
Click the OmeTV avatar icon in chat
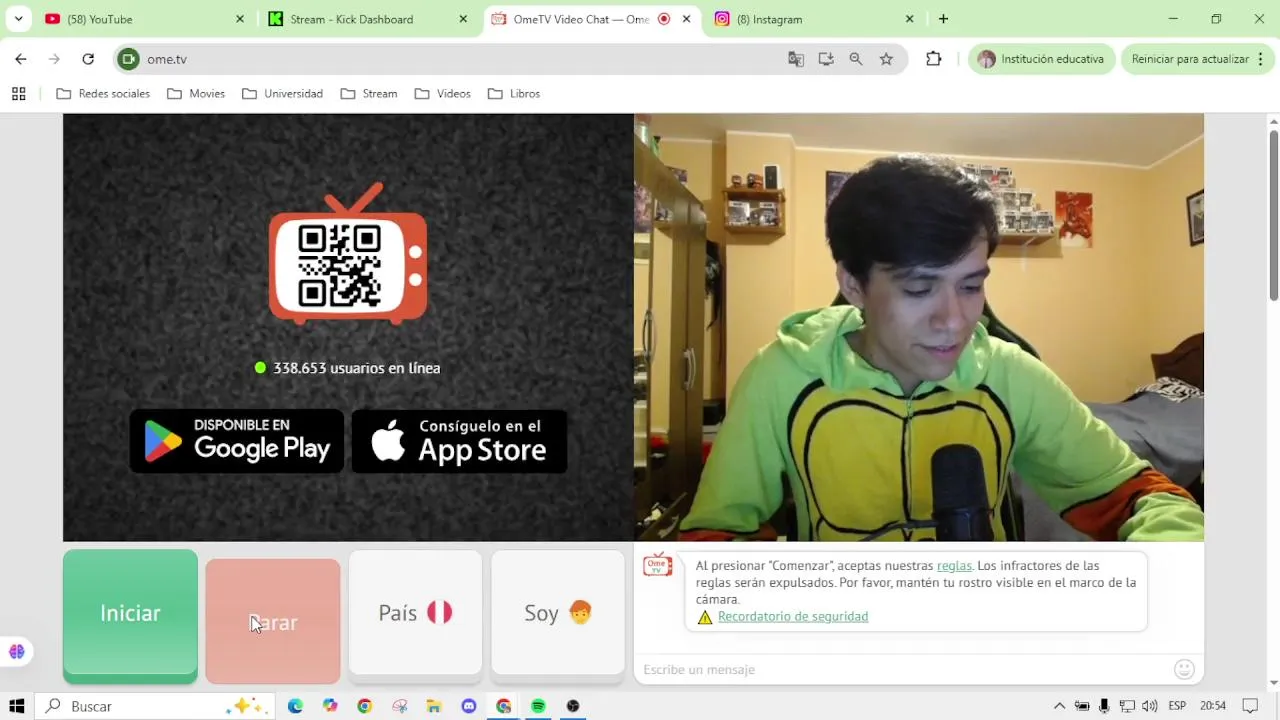pos(657,566)
